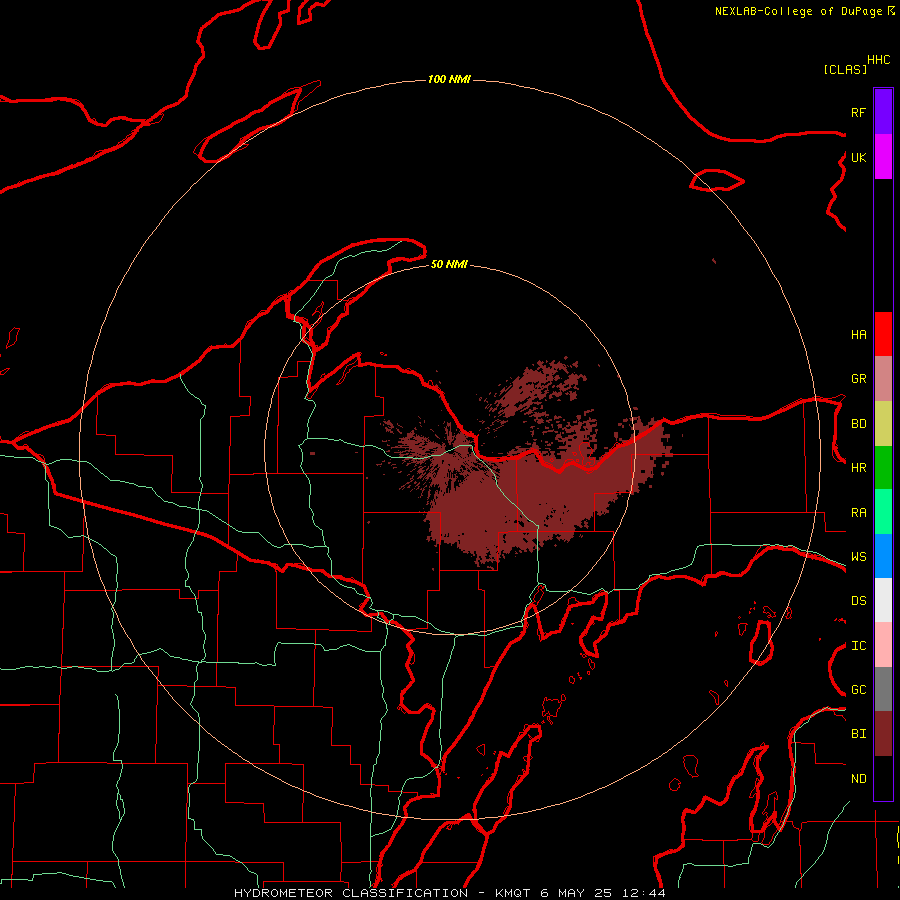This screenshot has height=900, width=900.
Task: Click the HYDROMETEOR CLASSIFICATION title text
Action: [351, 893]
